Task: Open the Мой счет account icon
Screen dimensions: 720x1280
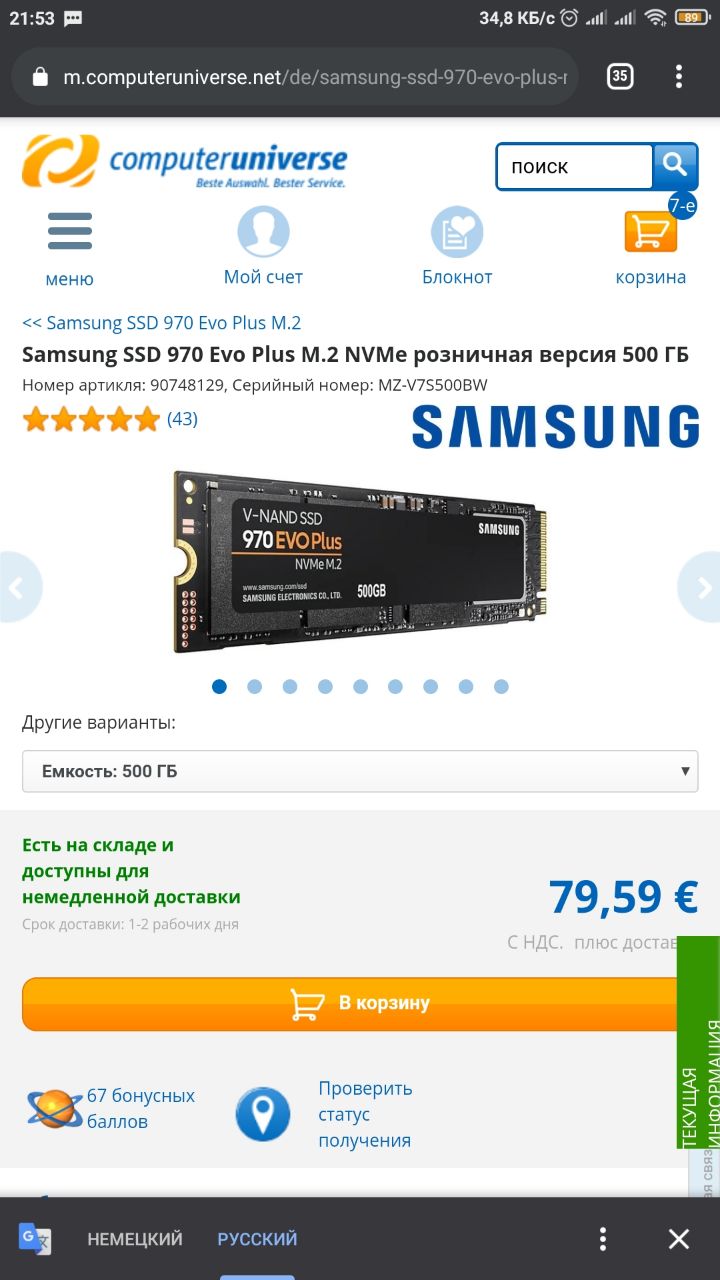Action: click(263, 232)
